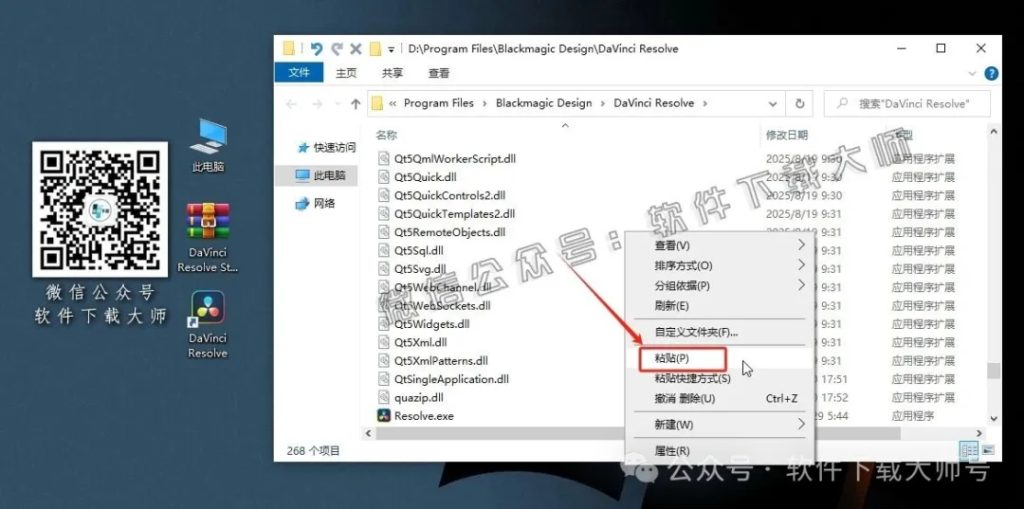Go back with the back arrow
Image resolution: width=1024 pixels, height=509 pixels.
point(291,104)
